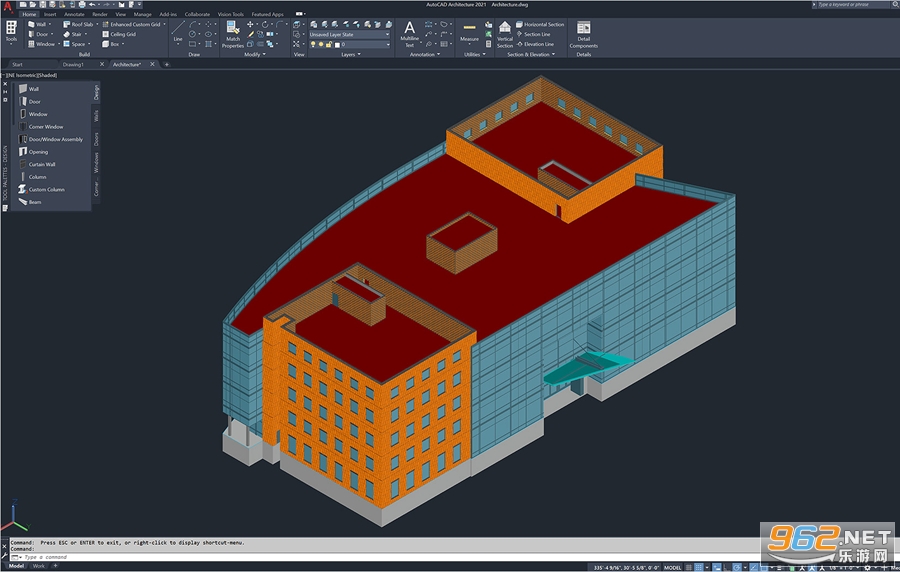Image resolution: width=900 pixels, height=572 pixels.
Task: Close the Architecture file tab
Action: pos(152,64)
